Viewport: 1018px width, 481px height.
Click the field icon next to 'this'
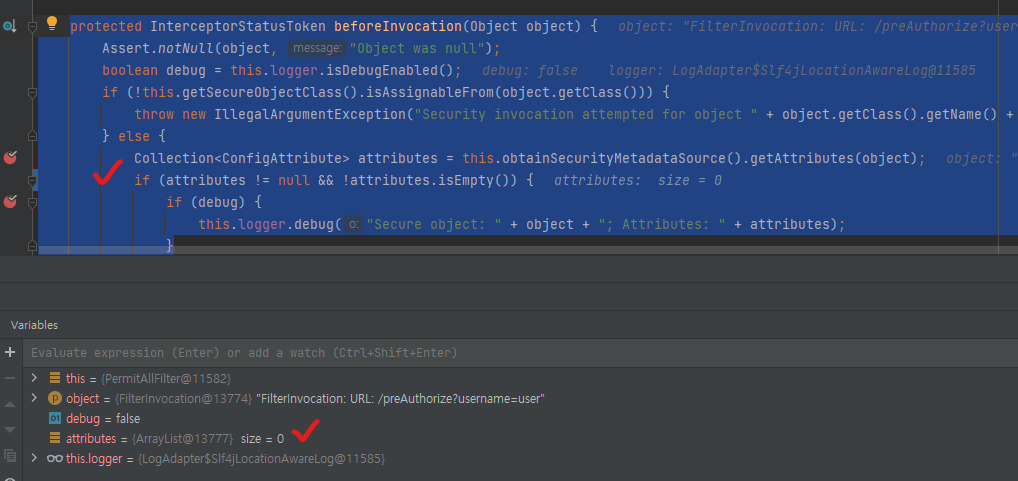pos(55,378)
